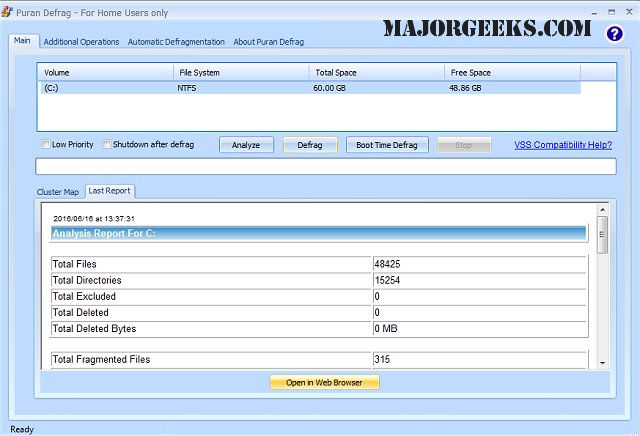Click the fragmented files value 315
640x436 pixels.
point(382,360)
